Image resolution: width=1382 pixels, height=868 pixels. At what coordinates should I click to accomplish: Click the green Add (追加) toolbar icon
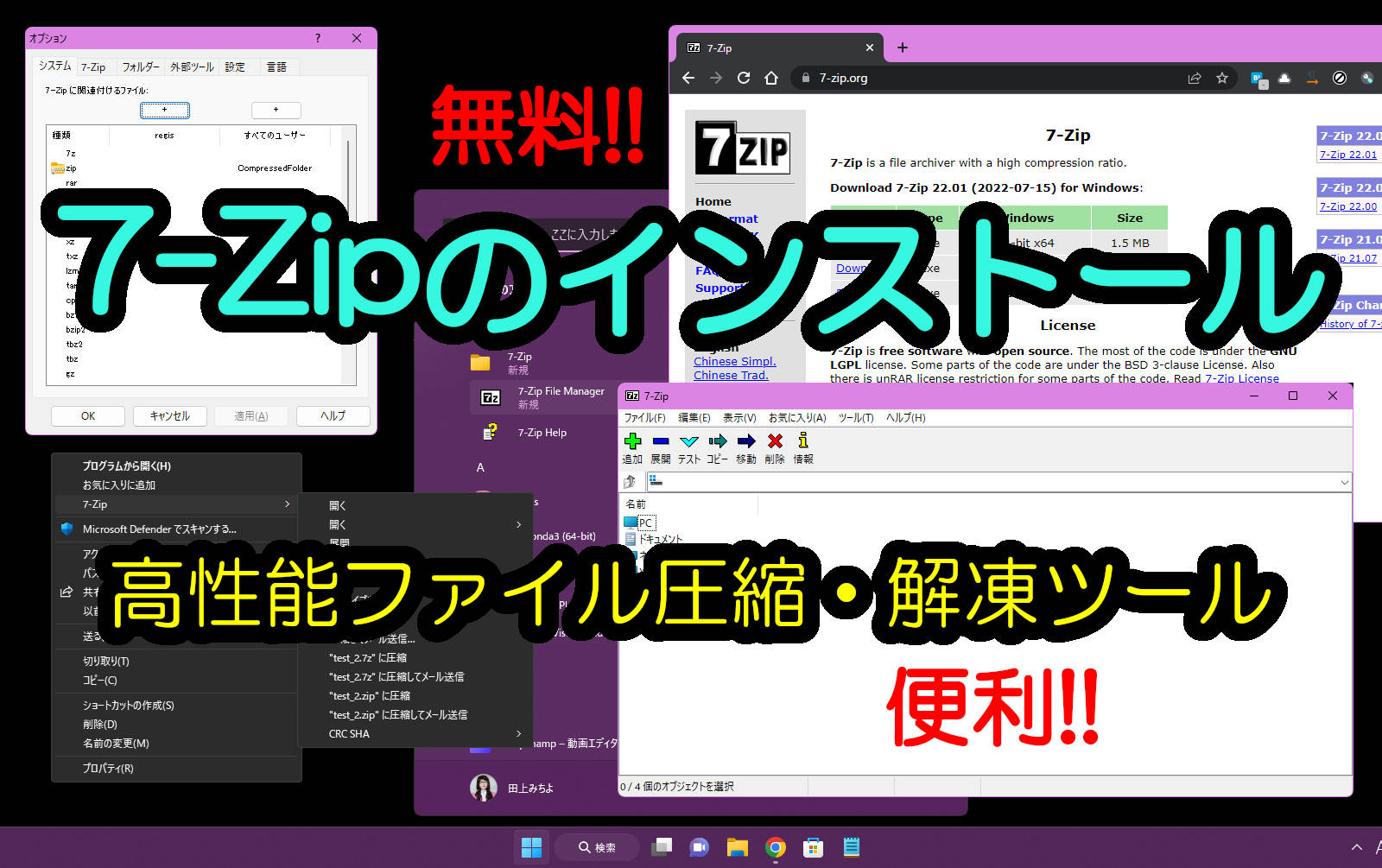coord(632,442)
